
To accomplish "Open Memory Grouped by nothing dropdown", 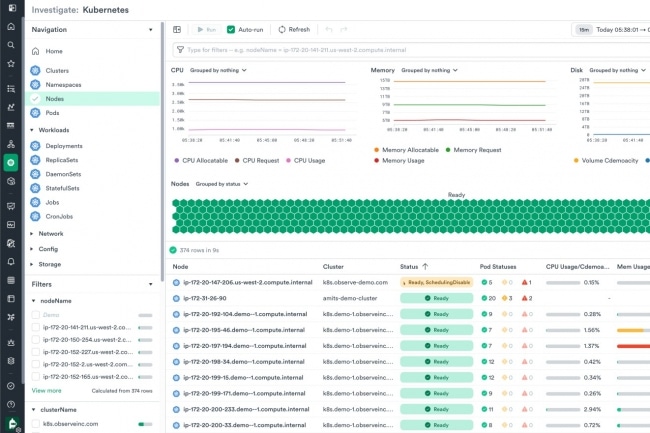I will (429, 70).
